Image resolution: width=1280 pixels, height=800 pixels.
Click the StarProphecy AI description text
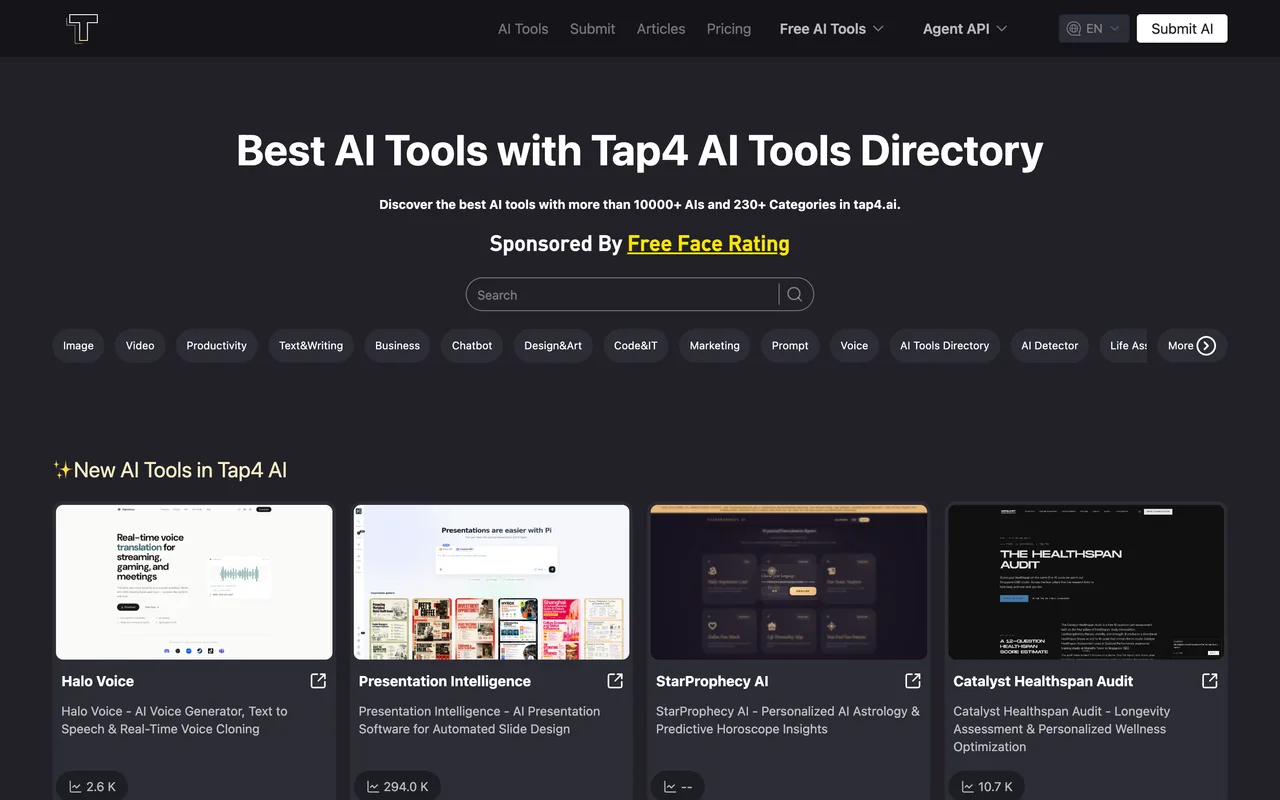pyautogui.click(x=788, y=720)
